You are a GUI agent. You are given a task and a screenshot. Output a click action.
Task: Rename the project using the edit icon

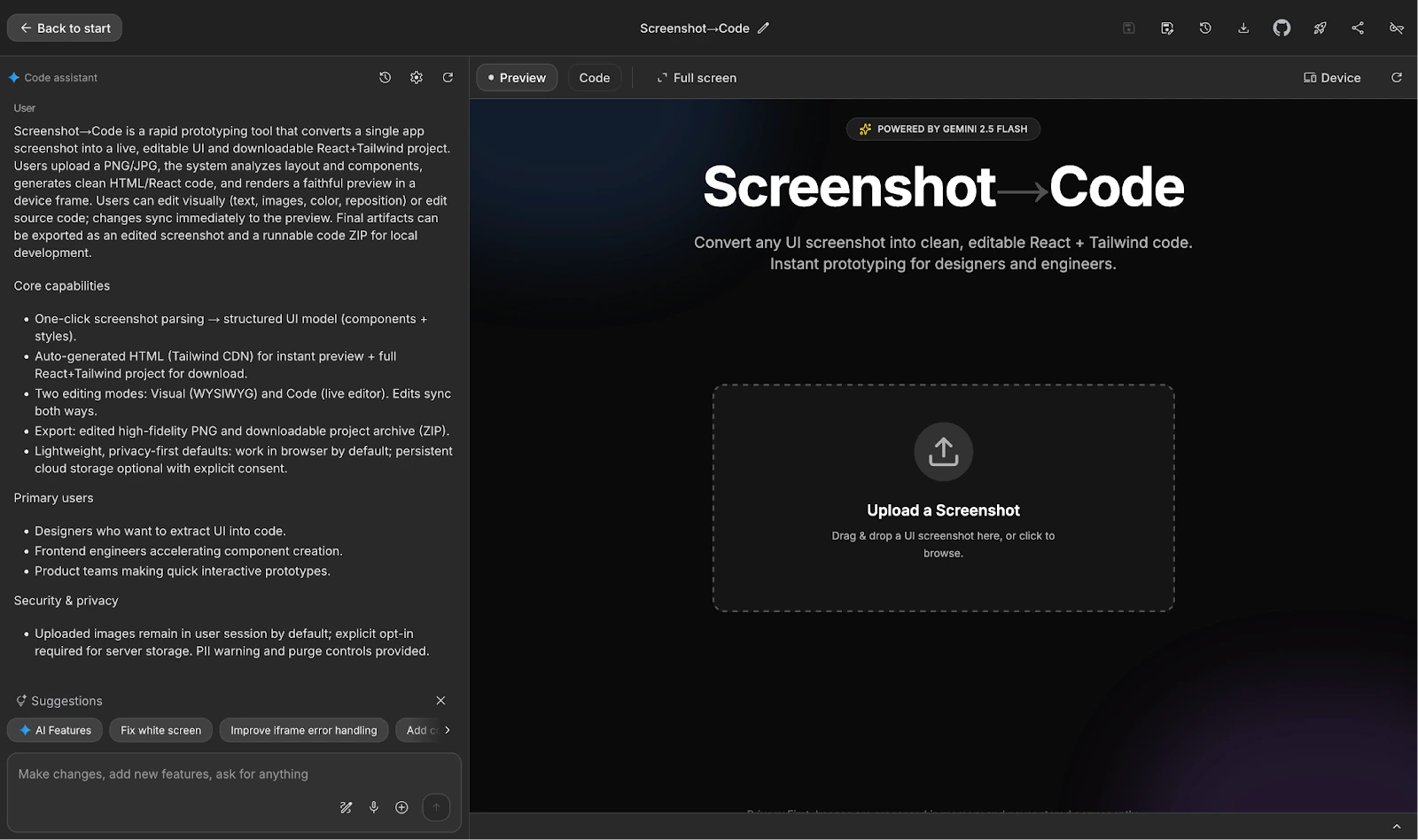point(762,27)
